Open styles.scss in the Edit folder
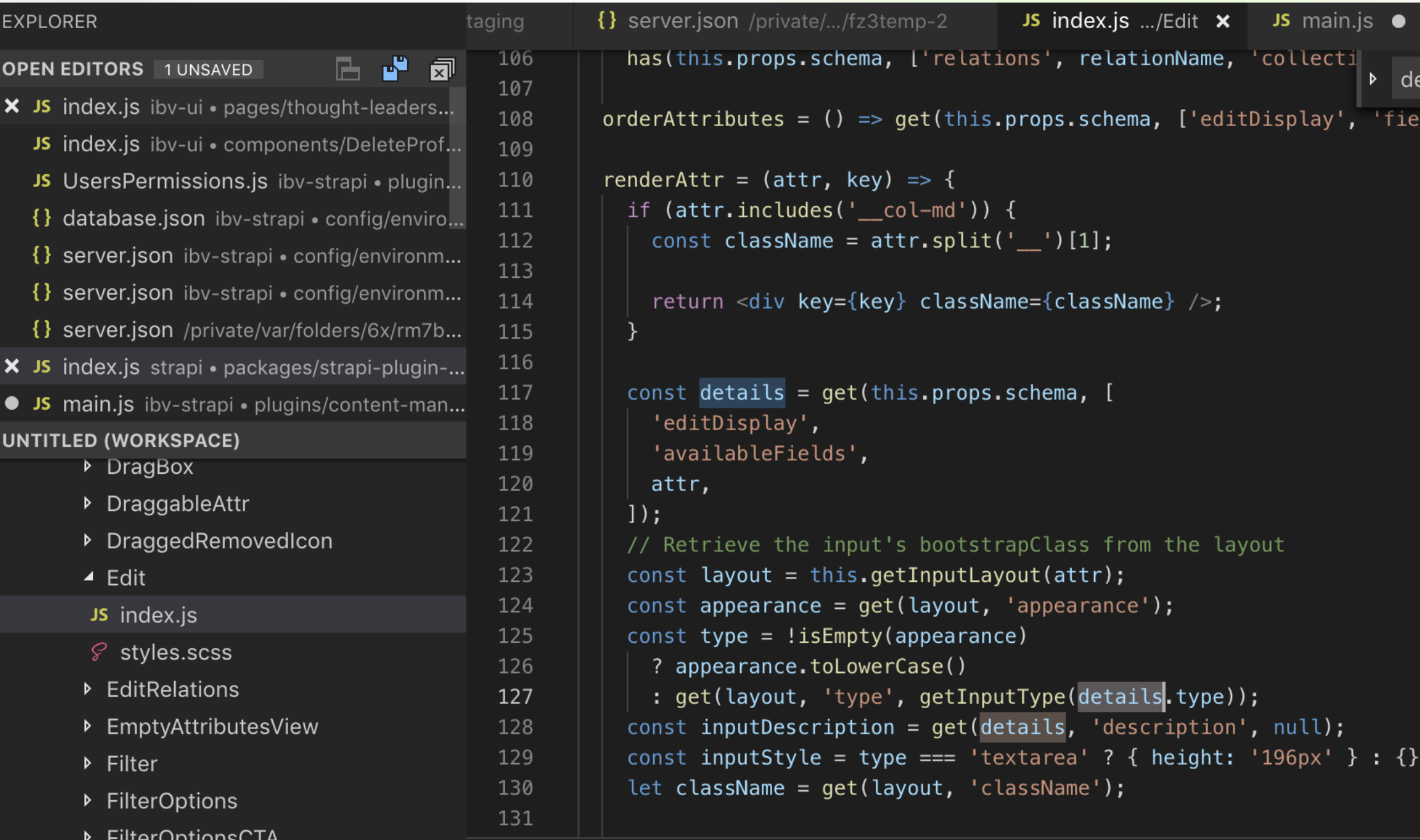1420x840 pixels. click(233, 652)
